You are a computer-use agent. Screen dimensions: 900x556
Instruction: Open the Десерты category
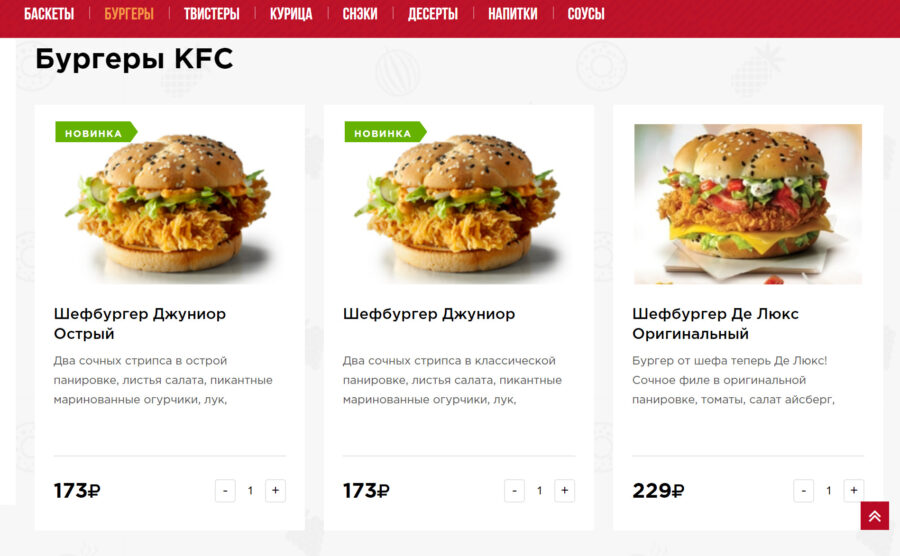point(433,14)
